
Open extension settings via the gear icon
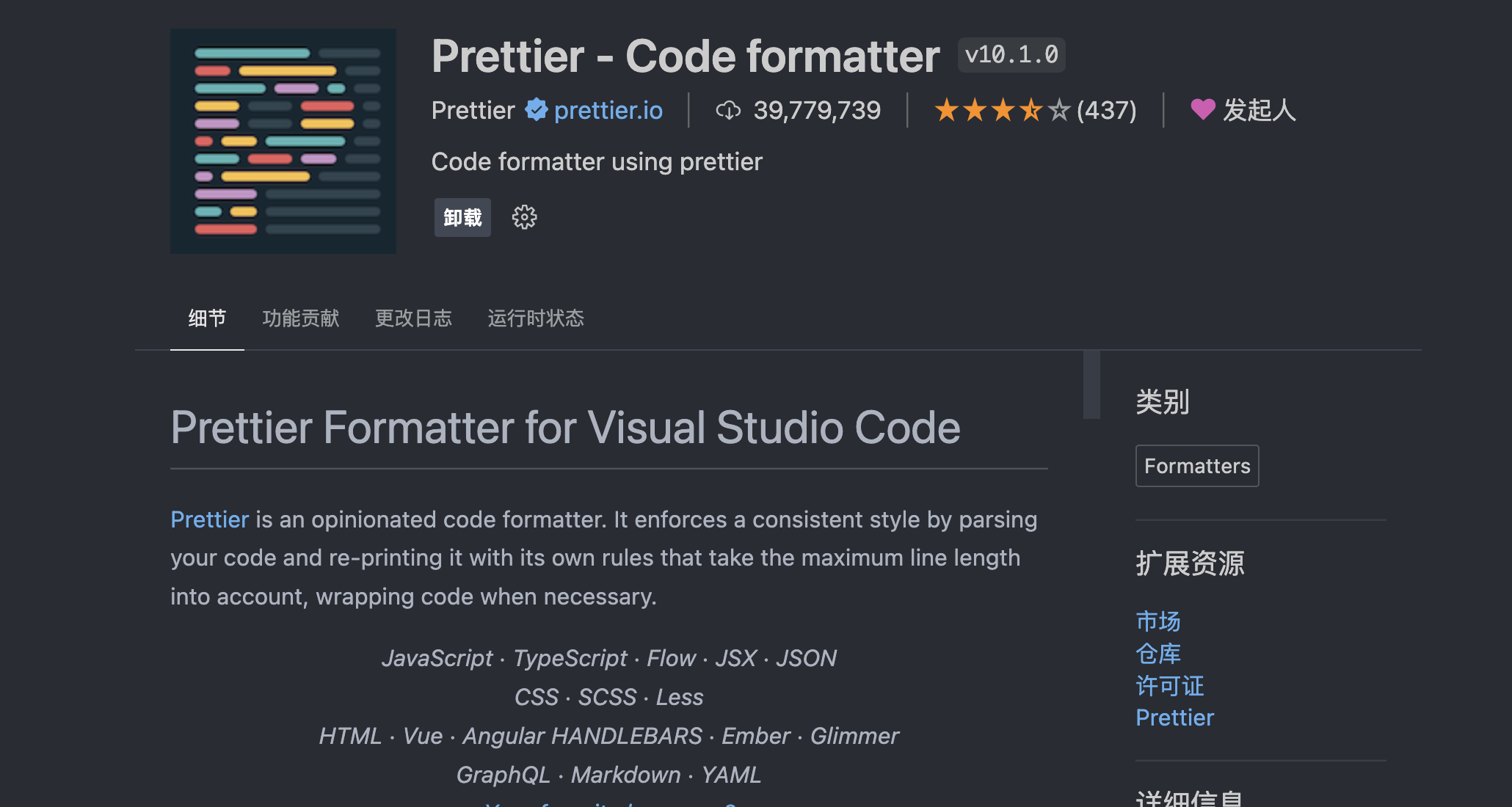524,217
